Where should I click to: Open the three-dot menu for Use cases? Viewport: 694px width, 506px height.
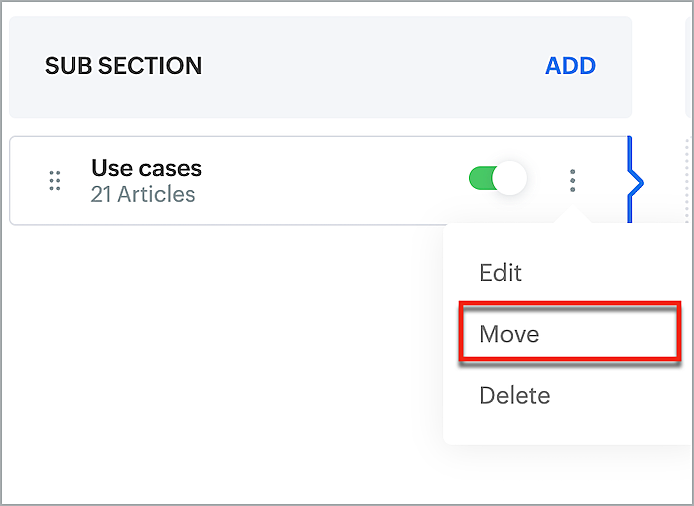pos(573,180)
